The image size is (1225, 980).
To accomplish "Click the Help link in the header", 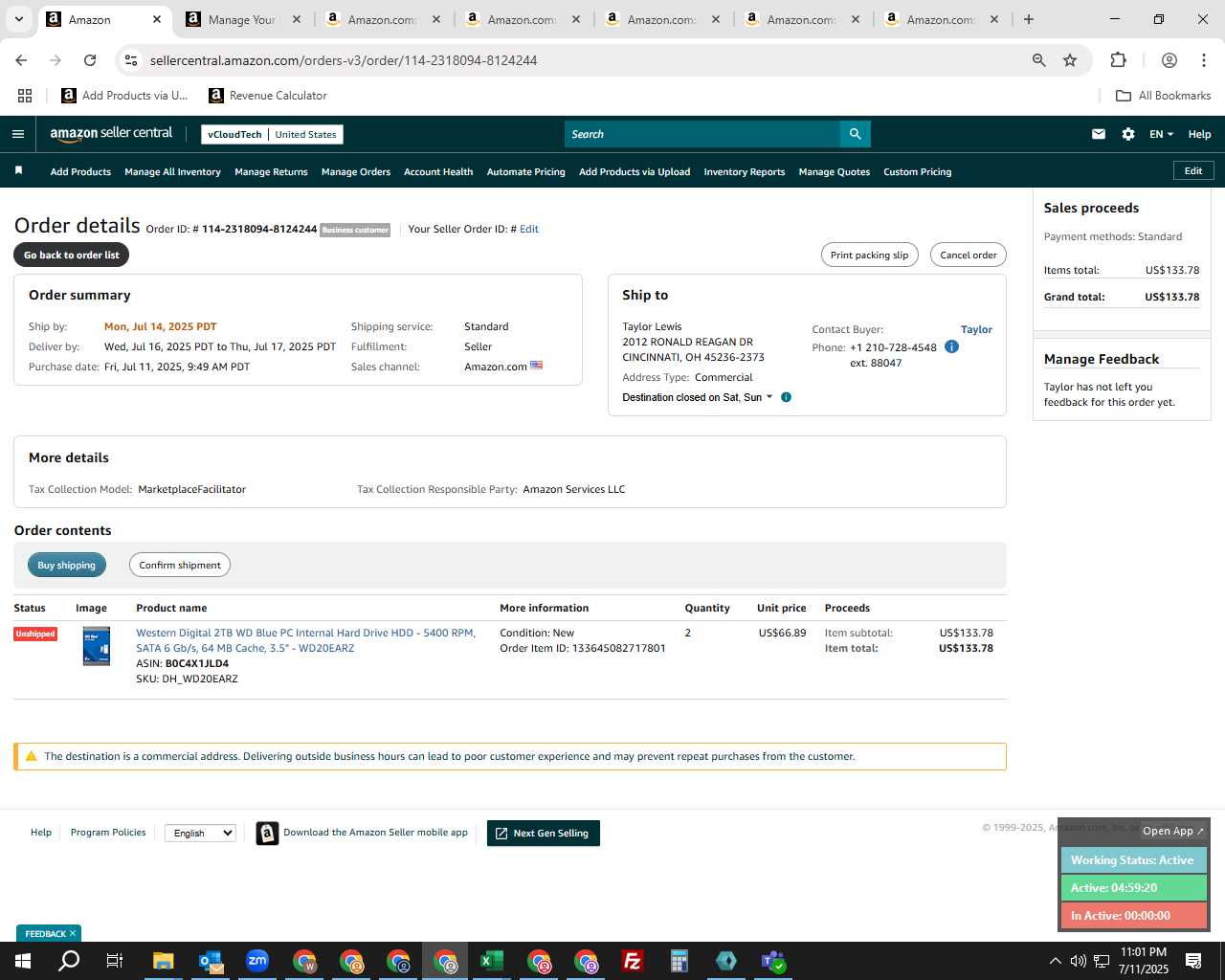I will [x=1200, y=134].
